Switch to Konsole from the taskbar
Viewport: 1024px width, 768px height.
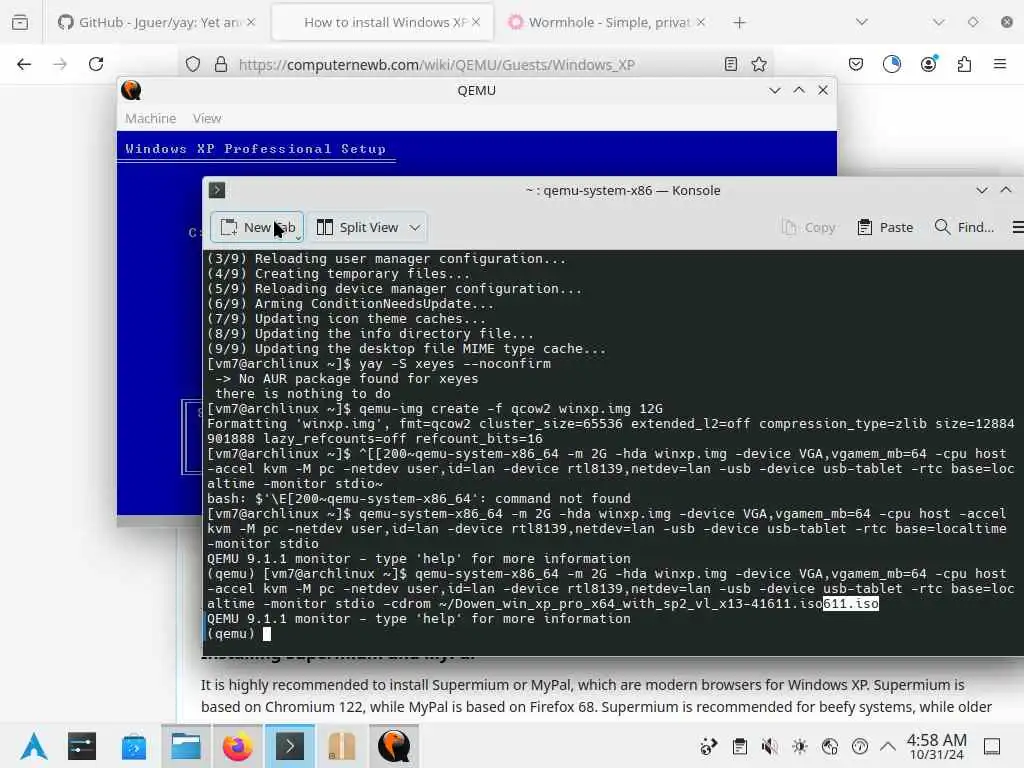coord(289,746)
